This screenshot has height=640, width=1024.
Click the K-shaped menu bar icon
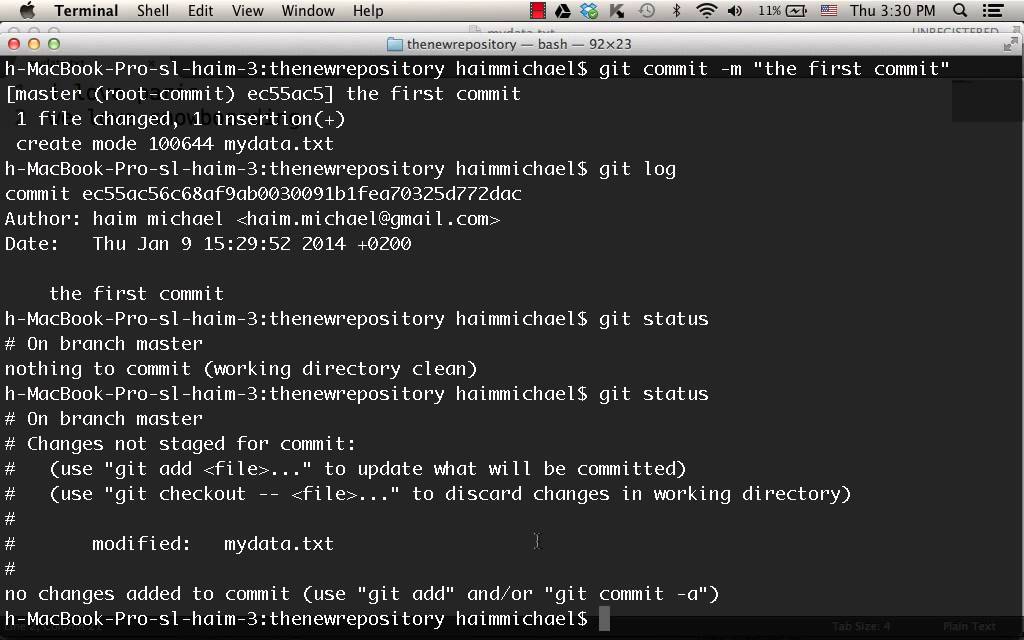point(616,10)
